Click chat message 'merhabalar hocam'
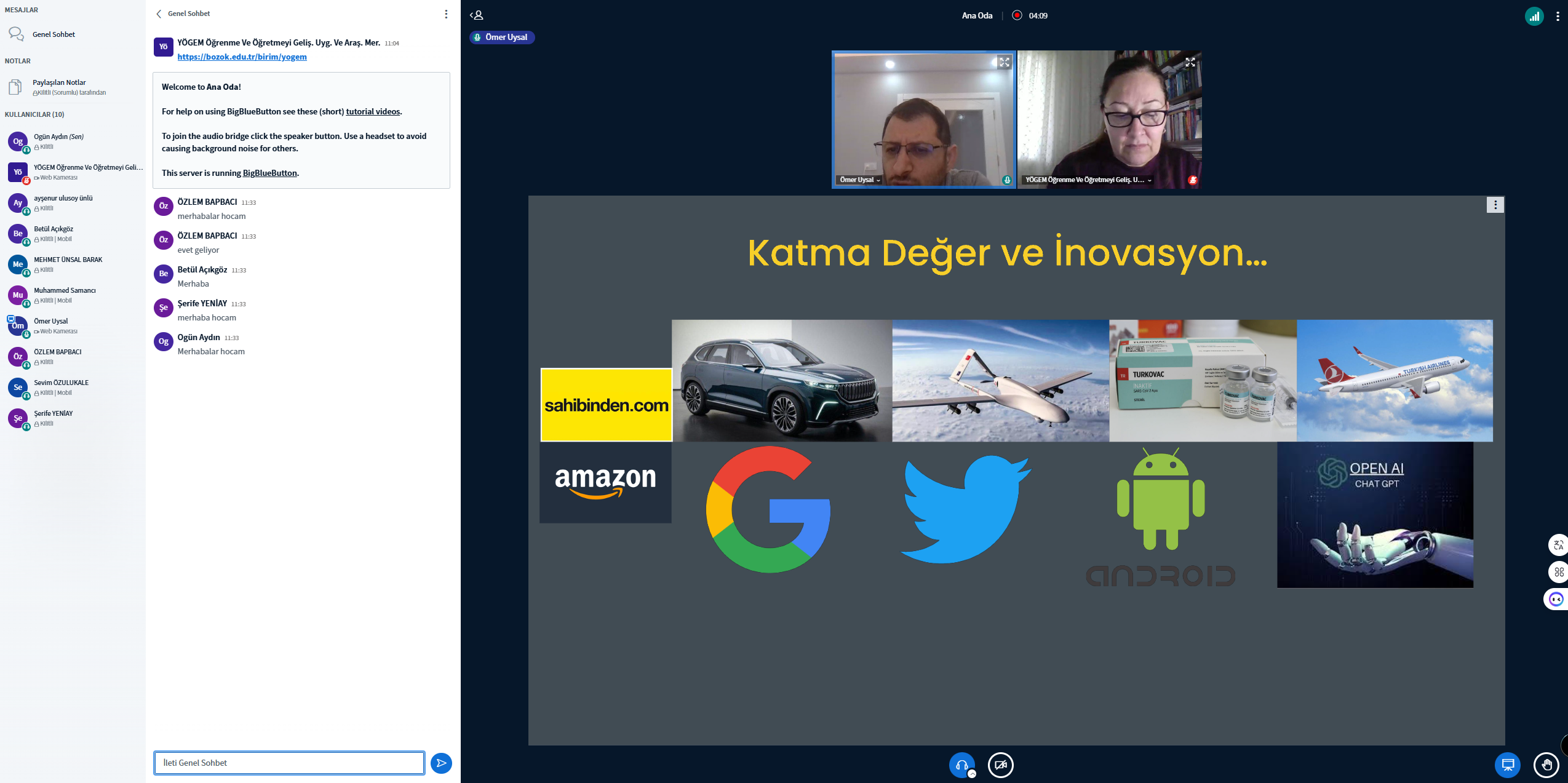The width and height of the screenshot is (1568, 783). 212,216
